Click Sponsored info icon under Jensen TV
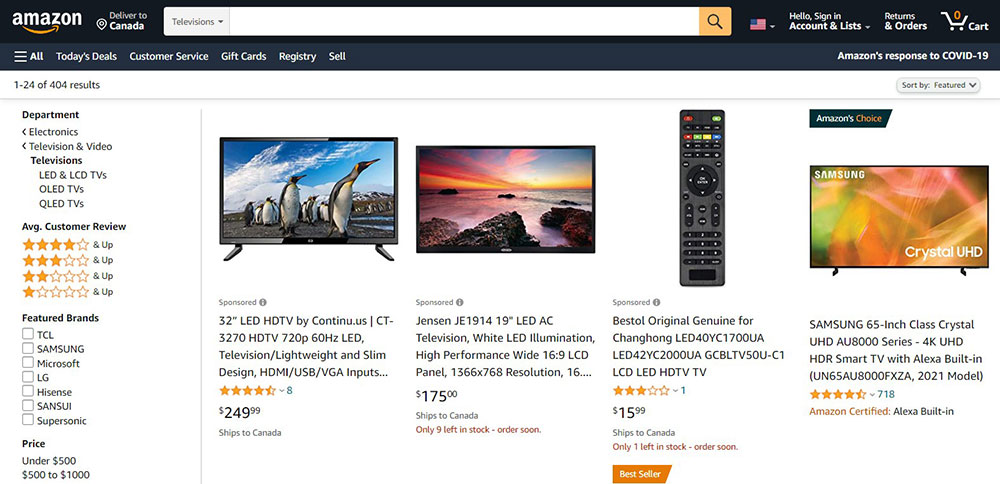The height and width of the screenshot is (484, 1000). point(460,302)
